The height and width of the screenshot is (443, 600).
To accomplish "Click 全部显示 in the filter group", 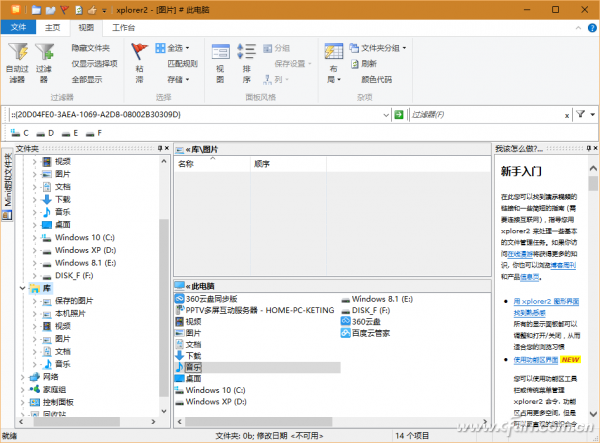I will [x=87, y=79].
